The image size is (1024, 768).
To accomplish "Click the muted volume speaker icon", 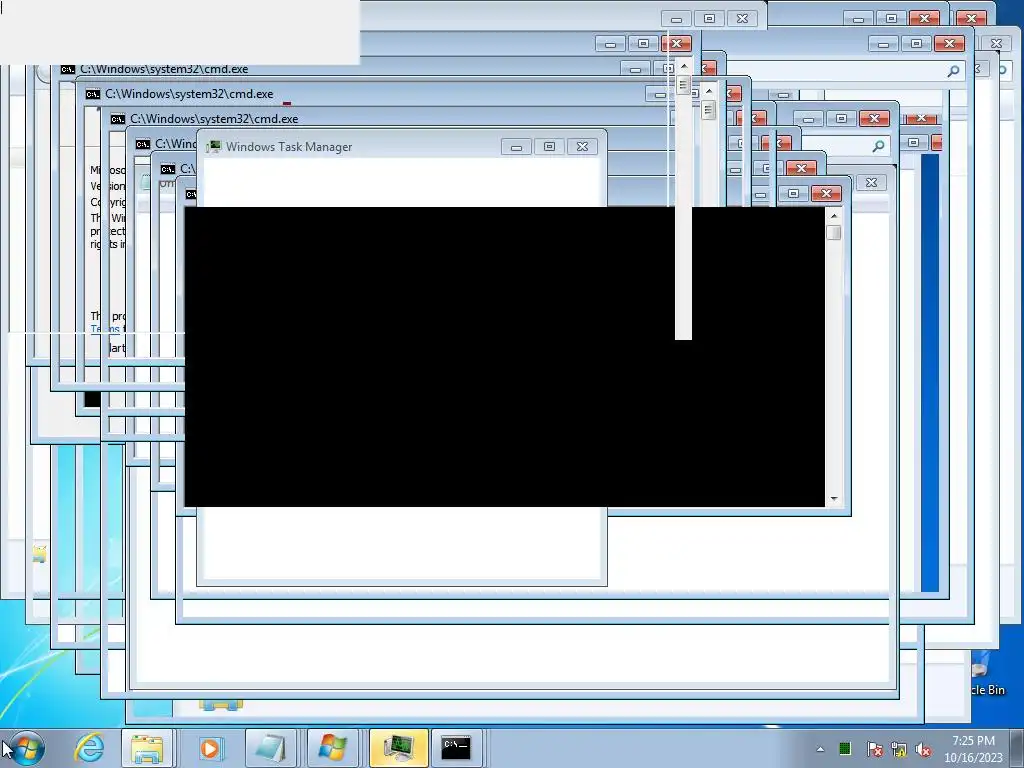I will [923, 749].
